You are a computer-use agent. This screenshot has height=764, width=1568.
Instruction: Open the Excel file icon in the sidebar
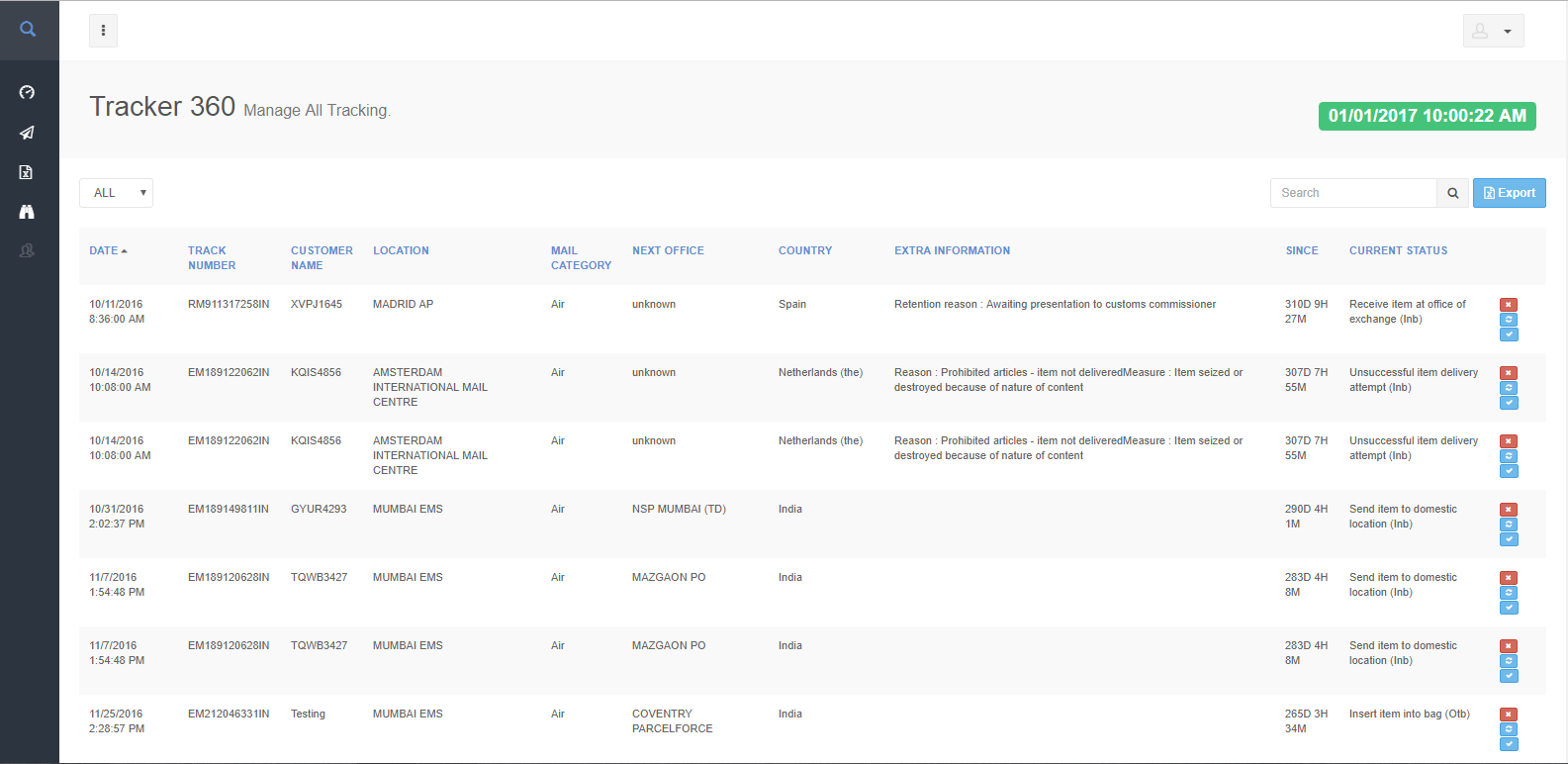[27, 172]
